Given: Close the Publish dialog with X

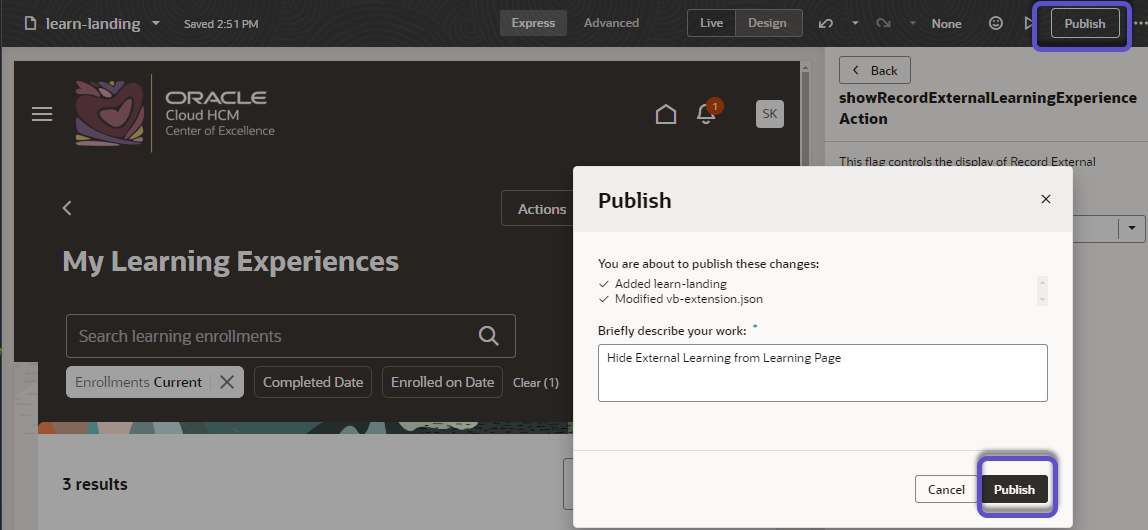Looking at the screenshot, I should point(1046,199).
